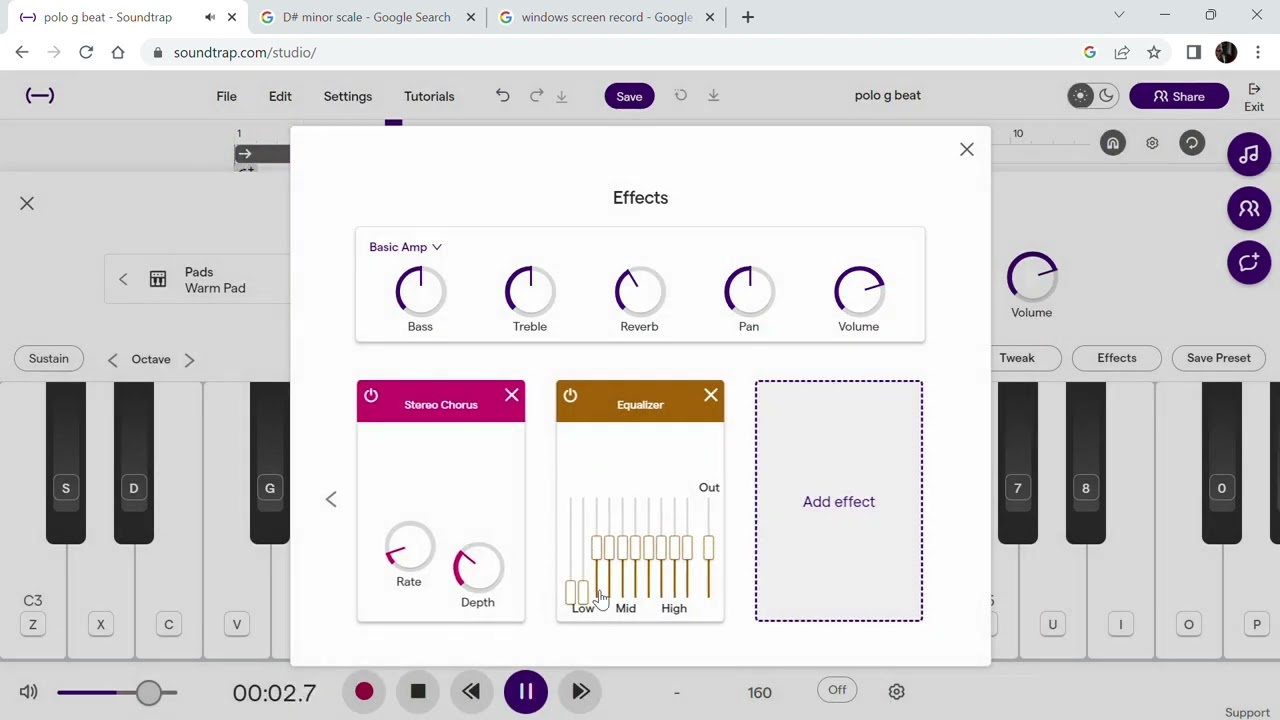Close the Effects dialog

click(x=966, y=149)
